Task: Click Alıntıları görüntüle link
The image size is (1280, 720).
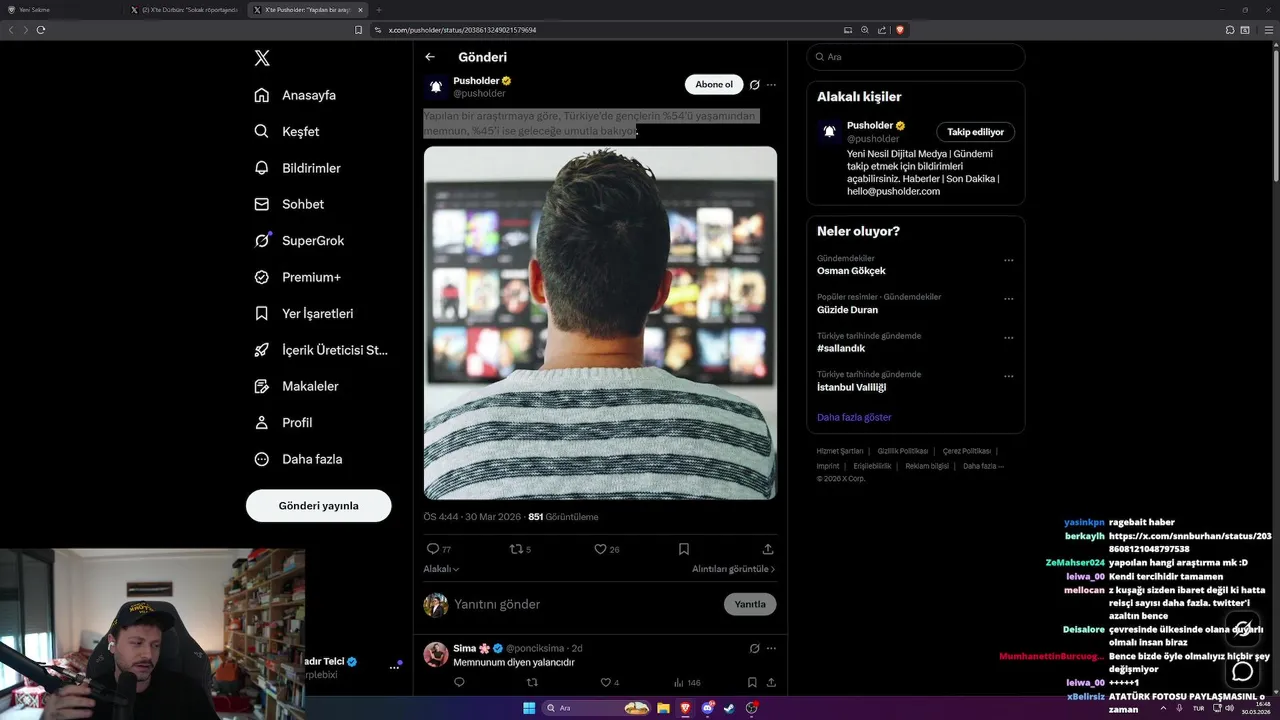Action: tap(733, 569)
